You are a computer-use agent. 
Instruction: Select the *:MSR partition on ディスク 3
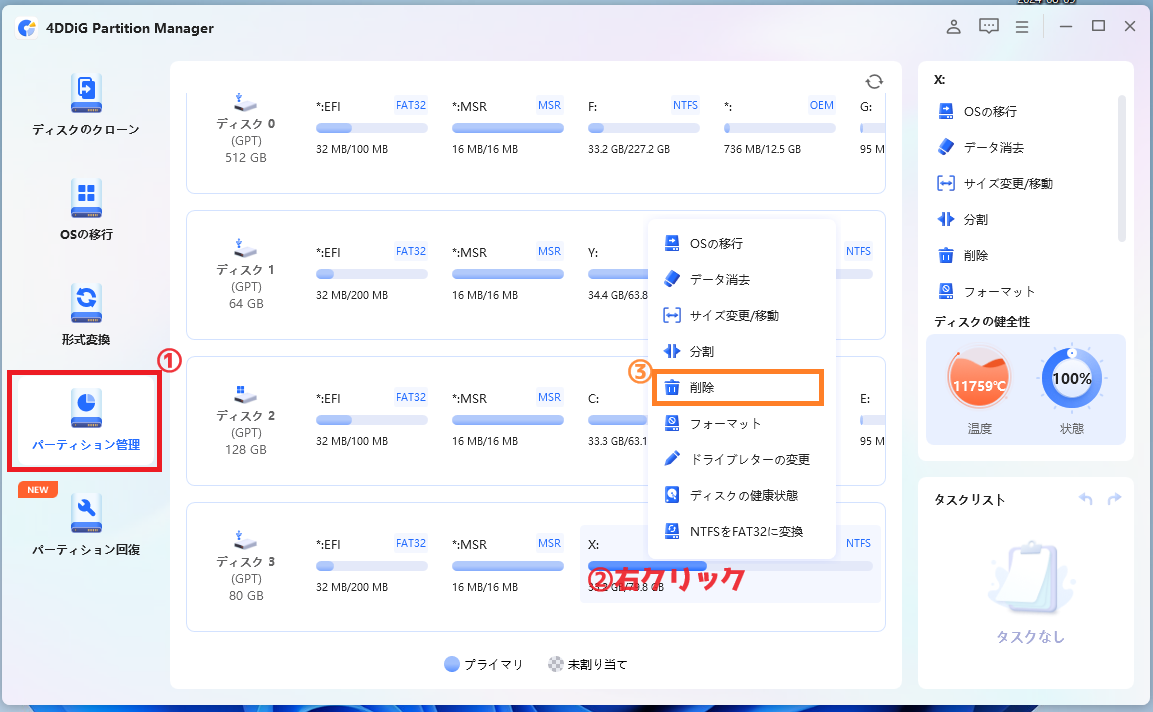coord(507,566)
